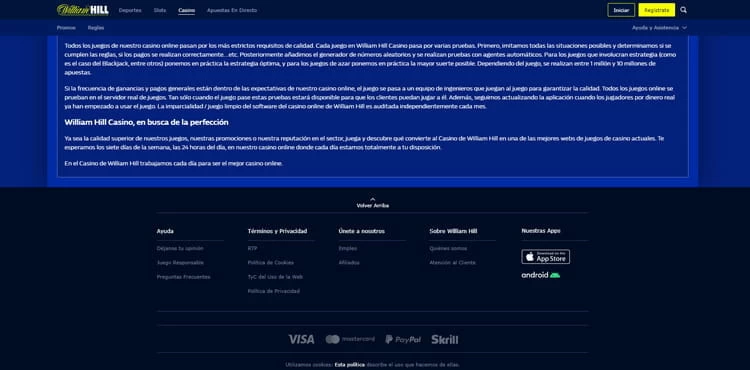Screen dimensions: 750x370
Task: Go to the Promos tab
Action: click(66, 28)
